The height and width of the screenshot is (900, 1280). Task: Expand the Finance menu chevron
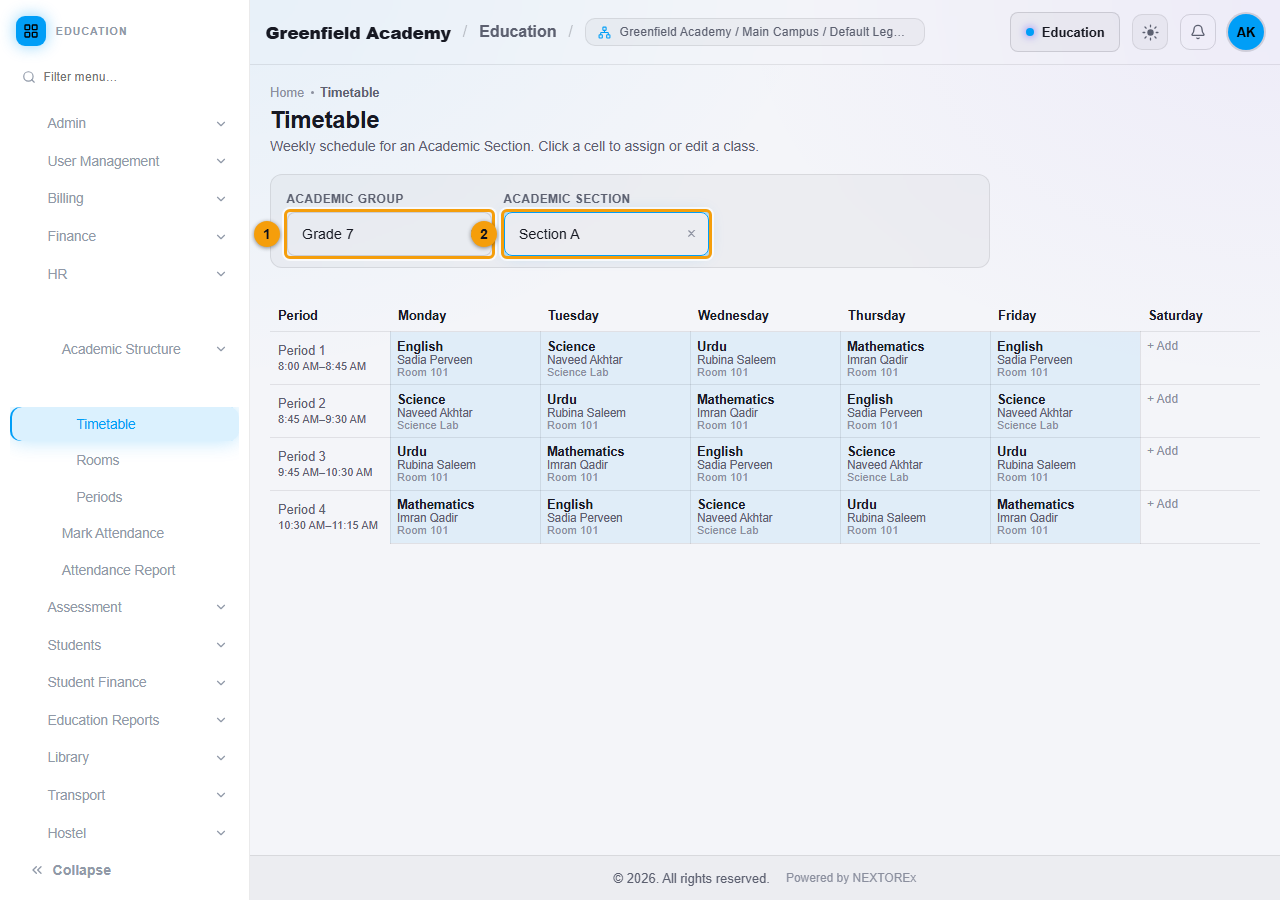coord(221,237)
